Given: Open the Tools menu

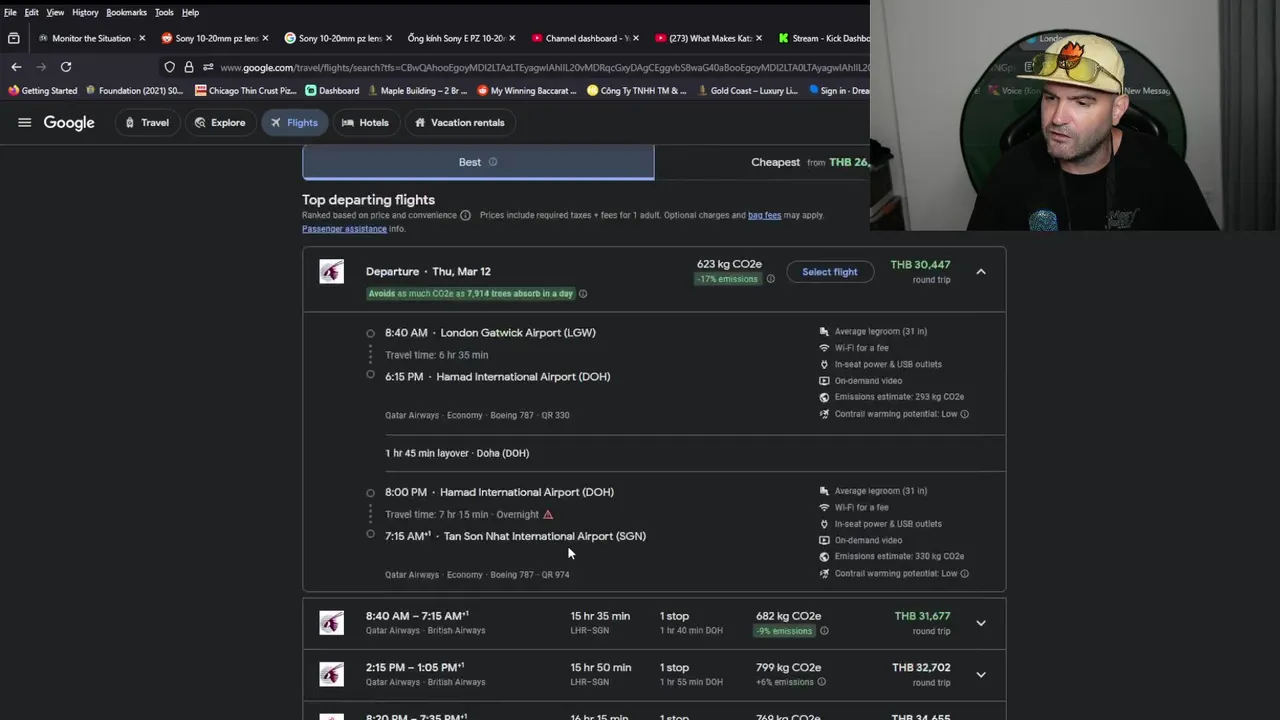Looking at the screenshot, I should pyautogui.click(x=164, y=12).
